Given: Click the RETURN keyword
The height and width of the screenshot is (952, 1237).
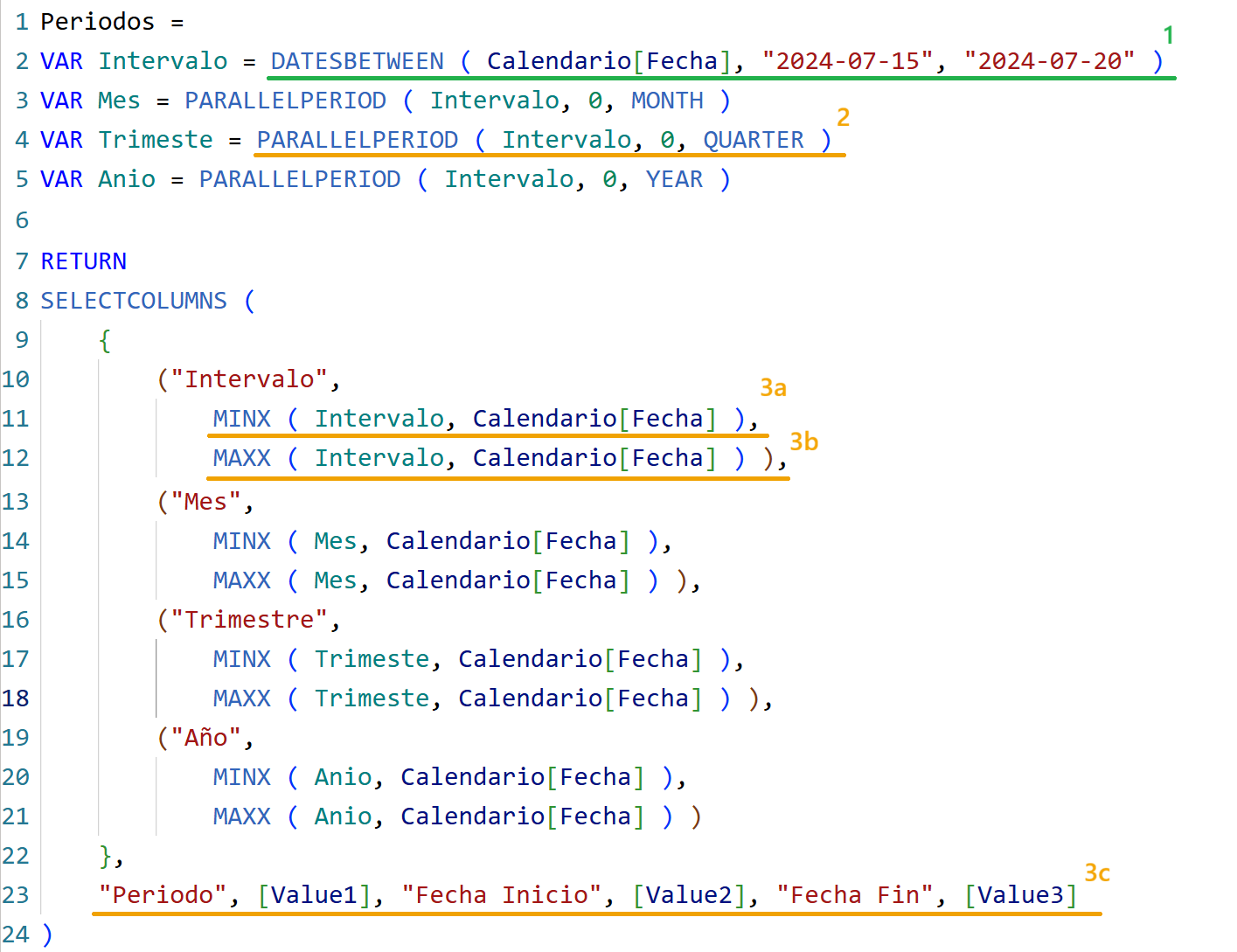Looking at the screenshot, I should [84, 261].
